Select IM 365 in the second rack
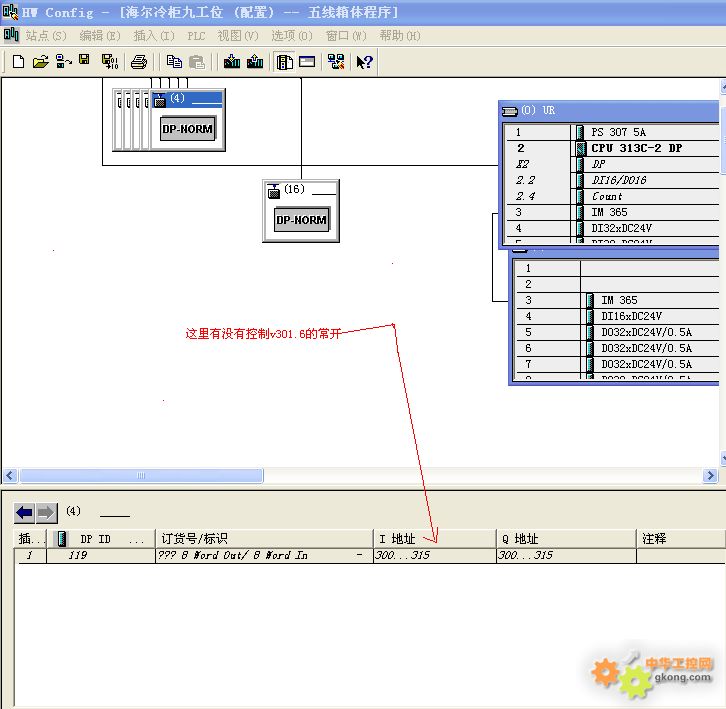726x709 pixels. pos(617,300)
